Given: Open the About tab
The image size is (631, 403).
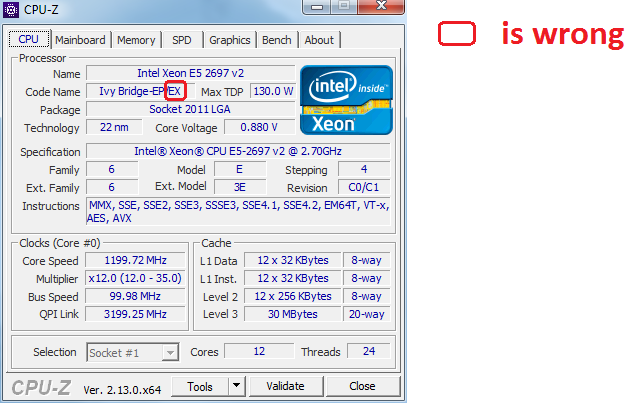Looking at the screenshot, I should click(x=319, y=40).
